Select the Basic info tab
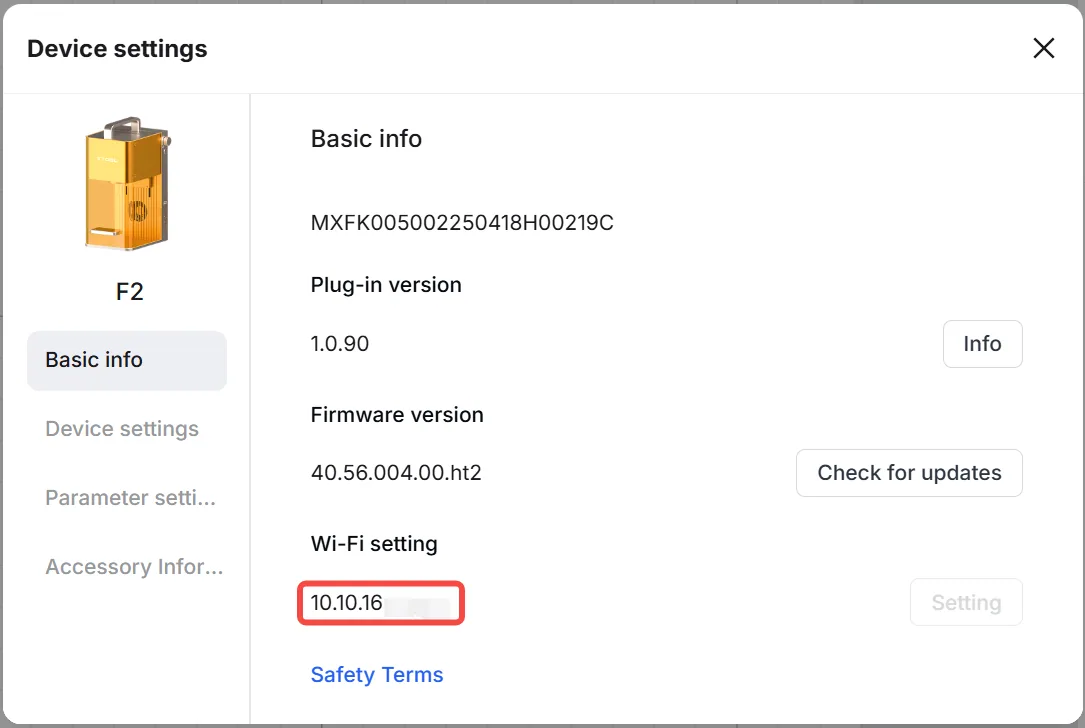The height and width of the screenshot is (728, 1085). [x=127, y=361]
